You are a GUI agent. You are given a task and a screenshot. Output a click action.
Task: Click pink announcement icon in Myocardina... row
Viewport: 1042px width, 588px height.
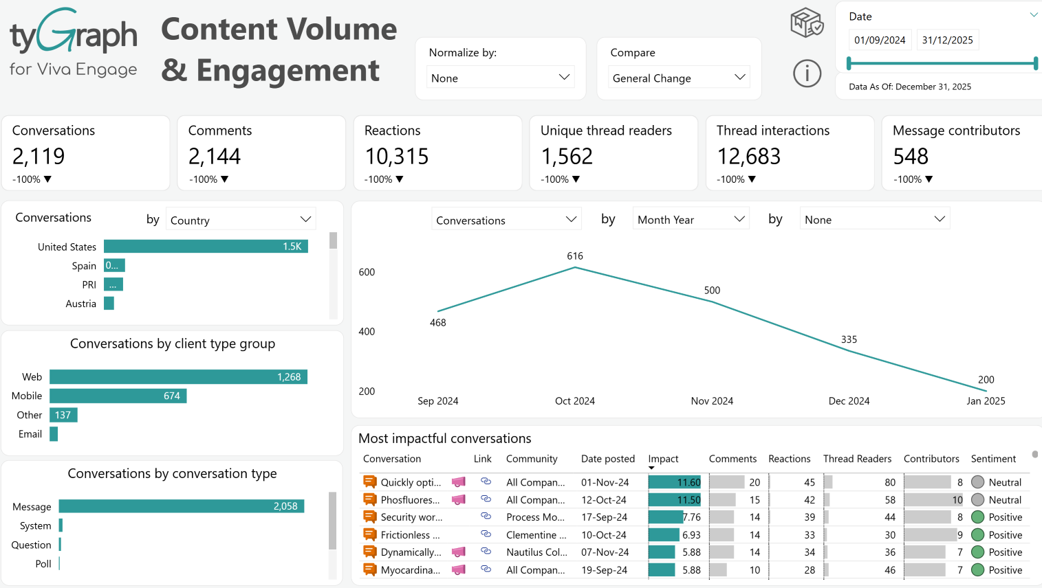[x=459, y=570]
